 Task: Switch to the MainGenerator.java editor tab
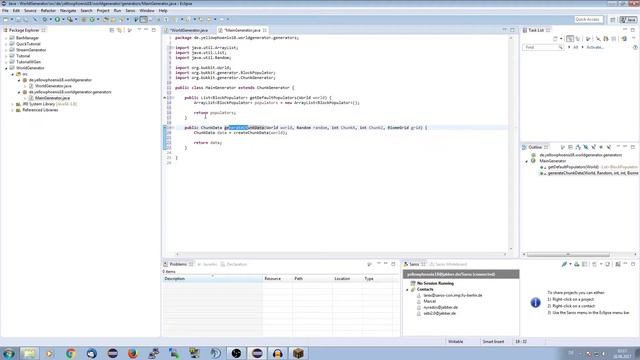pyautogui.click(x=242, y=30)
